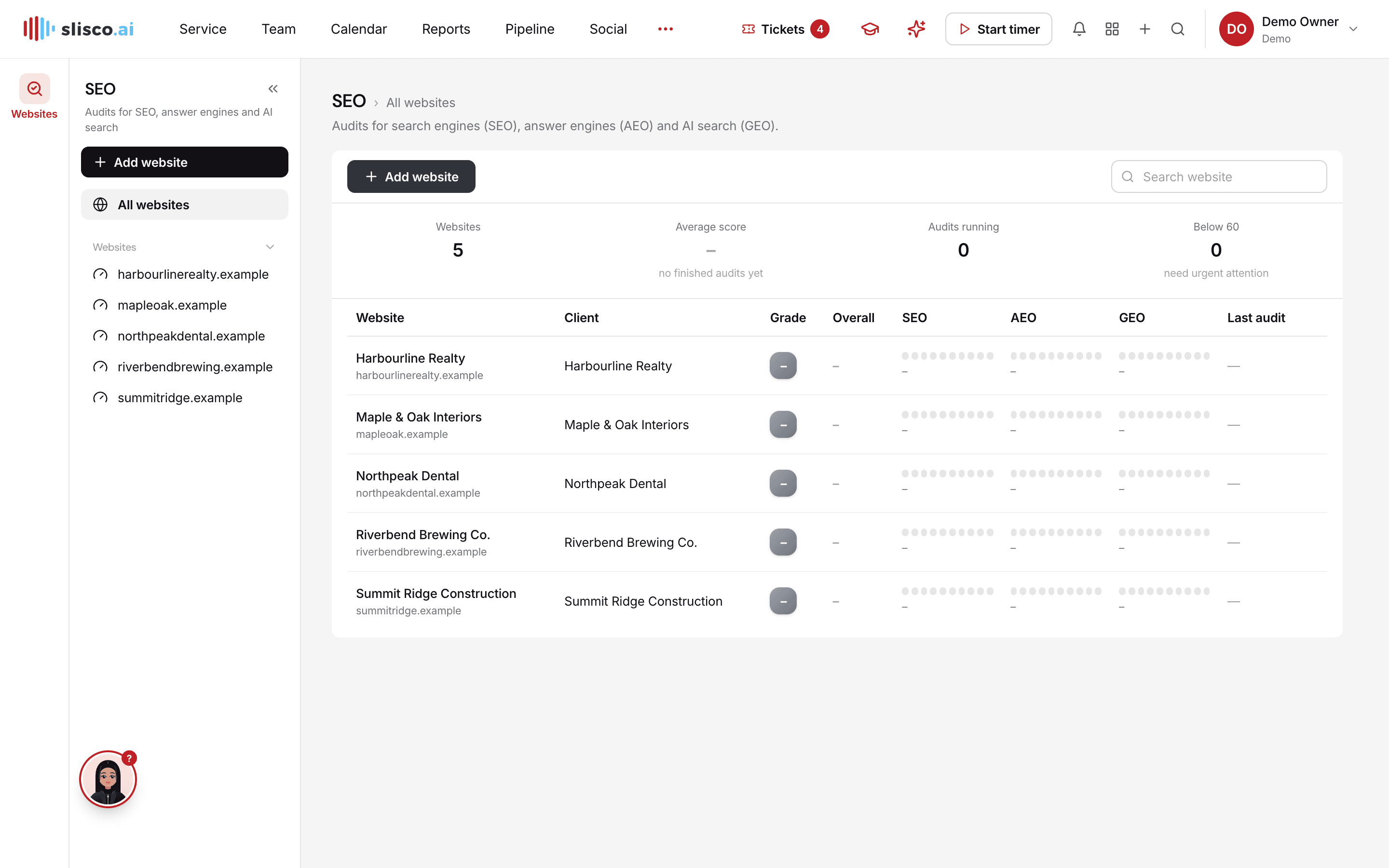Click the plus quick-add icon in header
This screenshot has width=1389, height=868.
point(1144,29)
